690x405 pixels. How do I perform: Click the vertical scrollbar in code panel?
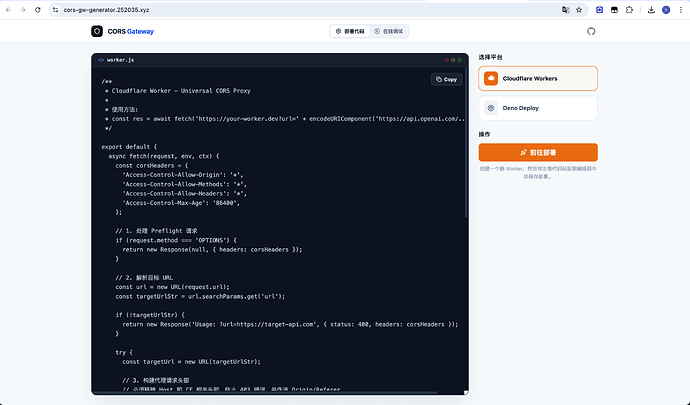[x=466, y=144]
